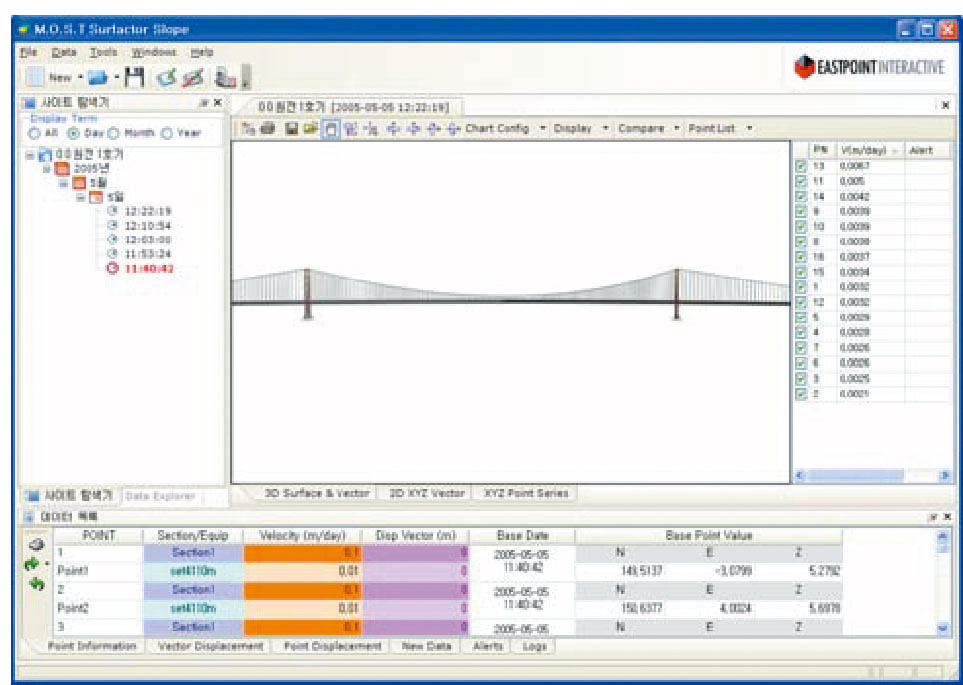Collapse the 2005년 year tree node
Viewport: 963px width, 685px height.
point(47,169)
